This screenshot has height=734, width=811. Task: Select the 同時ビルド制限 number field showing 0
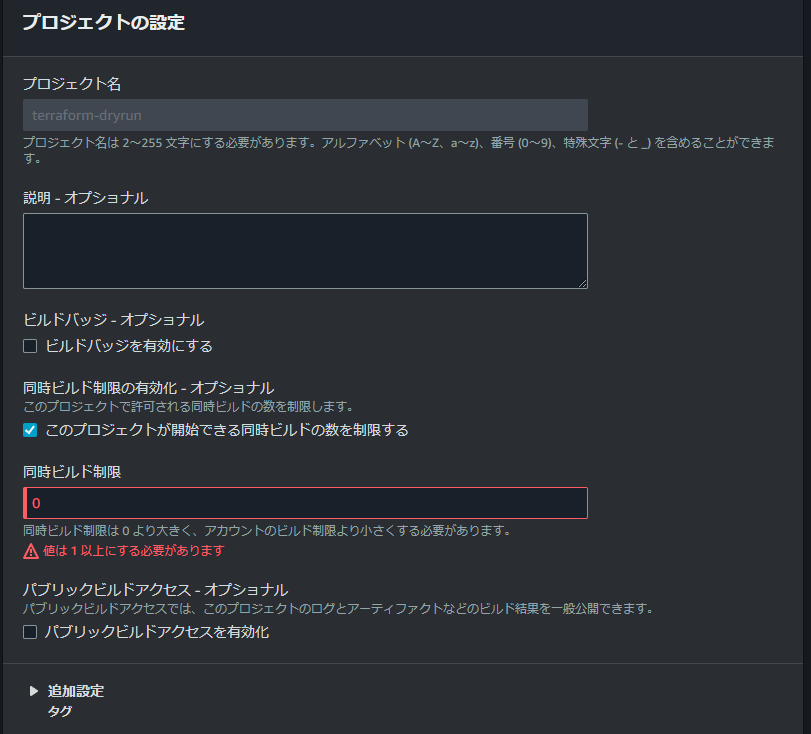(305, 503)
